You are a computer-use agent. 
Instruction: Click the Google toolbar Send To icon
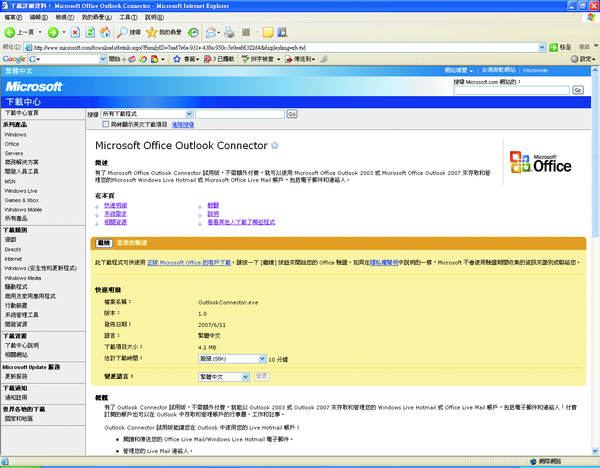[289, 59]
